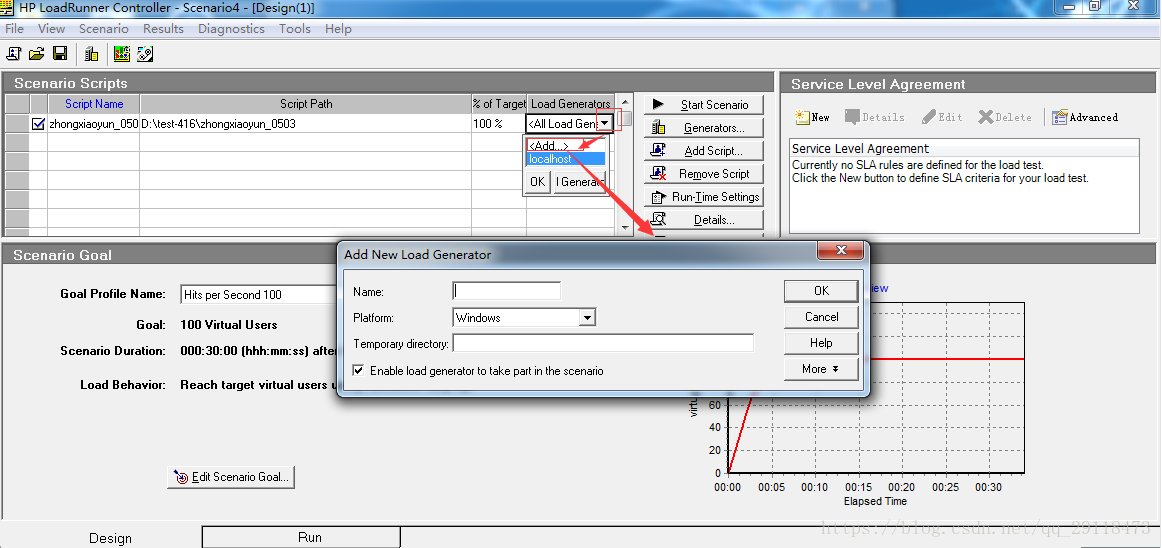The height and width of the screenshot is (548, 1162).
Task: Select the D:\test-416\zhongxiaoyun_0503 path cell
Action: point(305,124)
